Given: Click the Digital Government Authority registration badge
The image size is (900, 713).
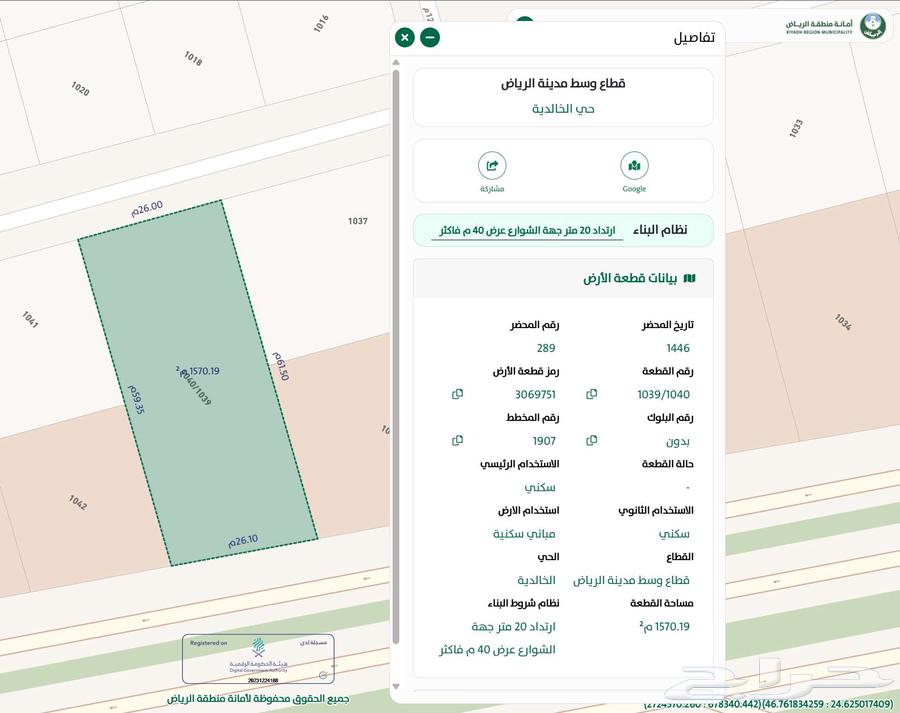Looking at the screenshot, I should [x=258, y=660].
